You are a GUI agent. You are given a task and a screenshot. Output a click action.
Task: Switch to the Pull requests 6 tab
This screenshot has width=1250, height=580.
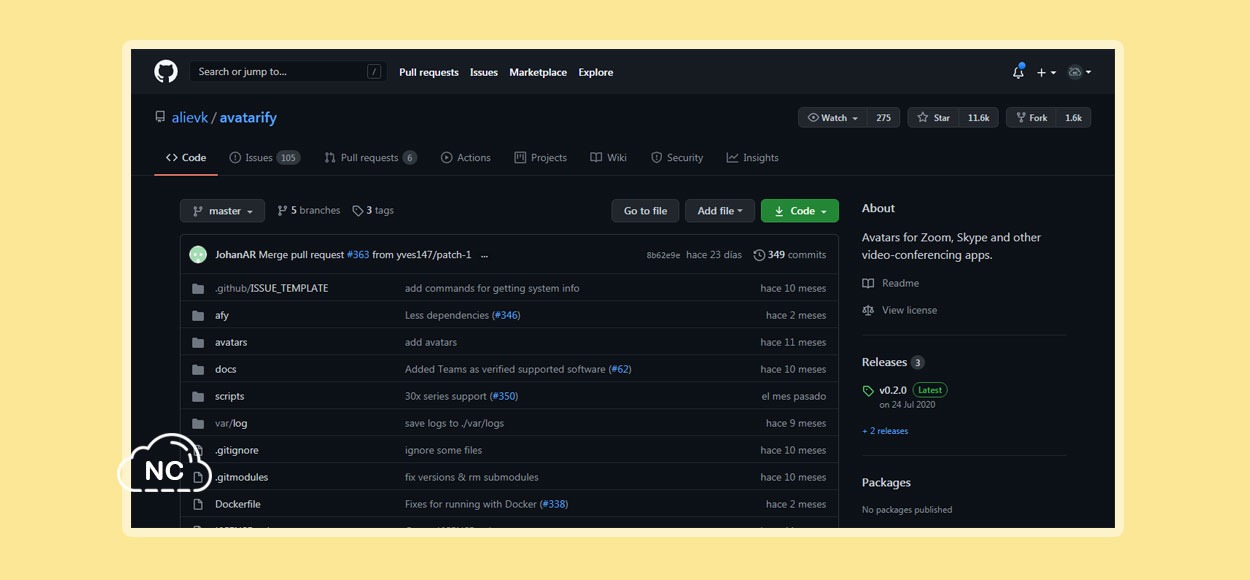[370, 158]
